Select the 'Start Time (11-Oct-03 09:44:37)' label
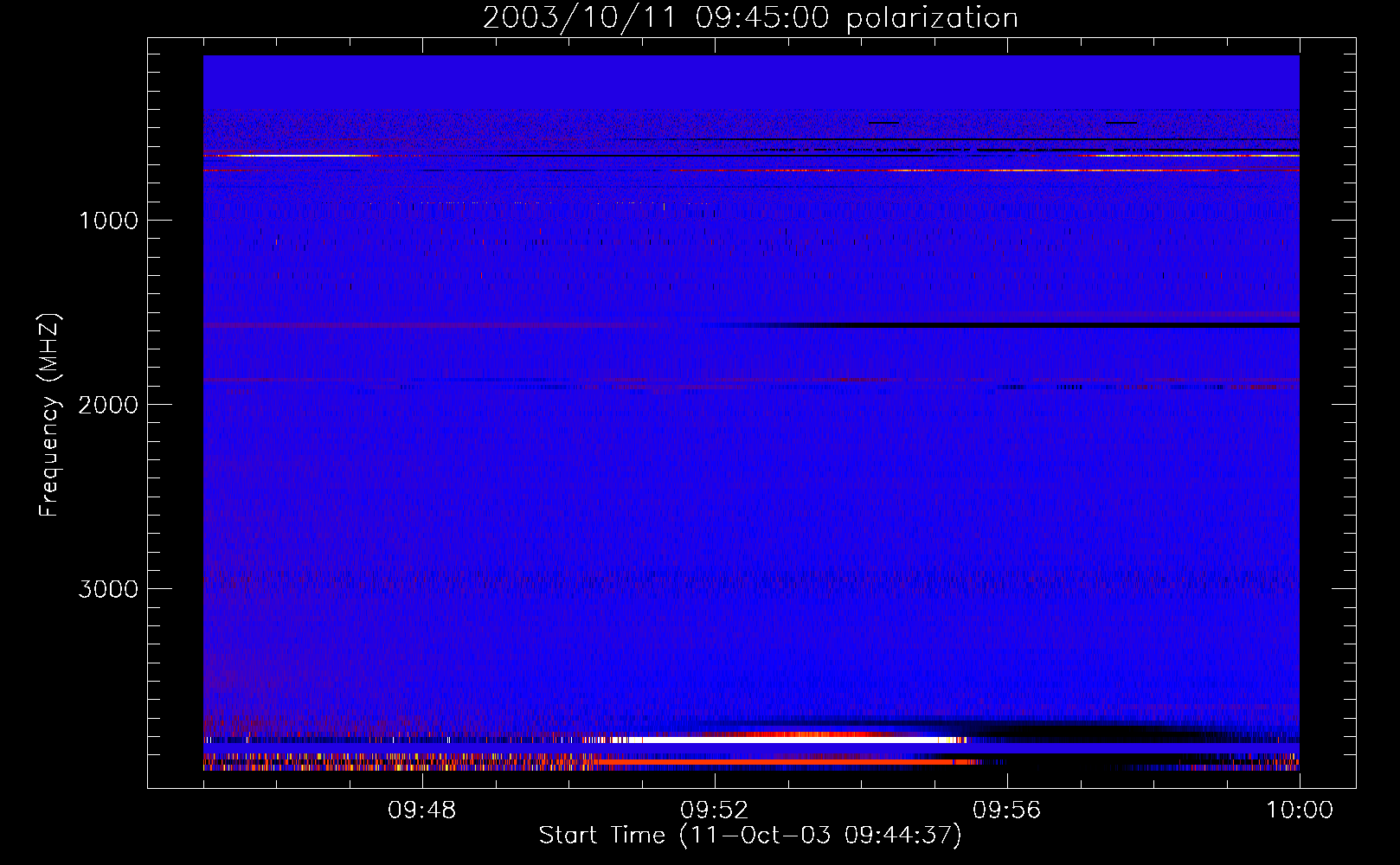The width and height of the screenshot is (1400, 865). [750, 836]
